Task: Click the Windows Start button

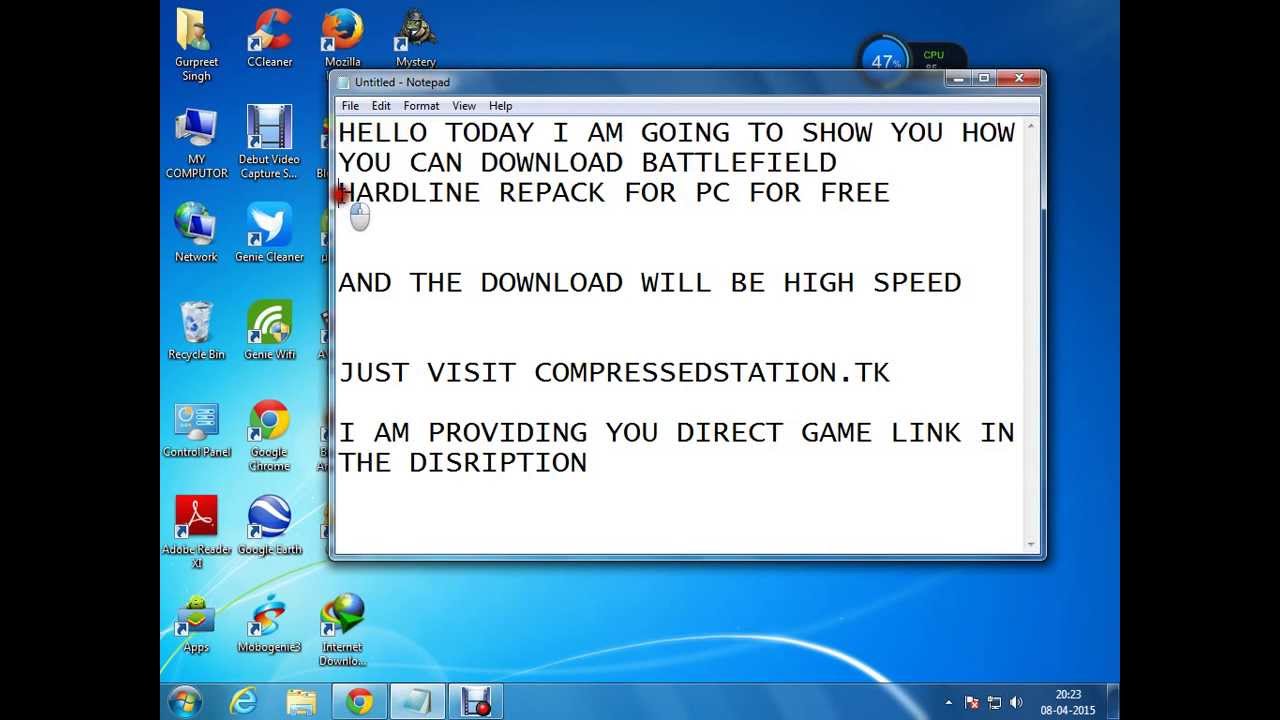Action: (186, 702)
